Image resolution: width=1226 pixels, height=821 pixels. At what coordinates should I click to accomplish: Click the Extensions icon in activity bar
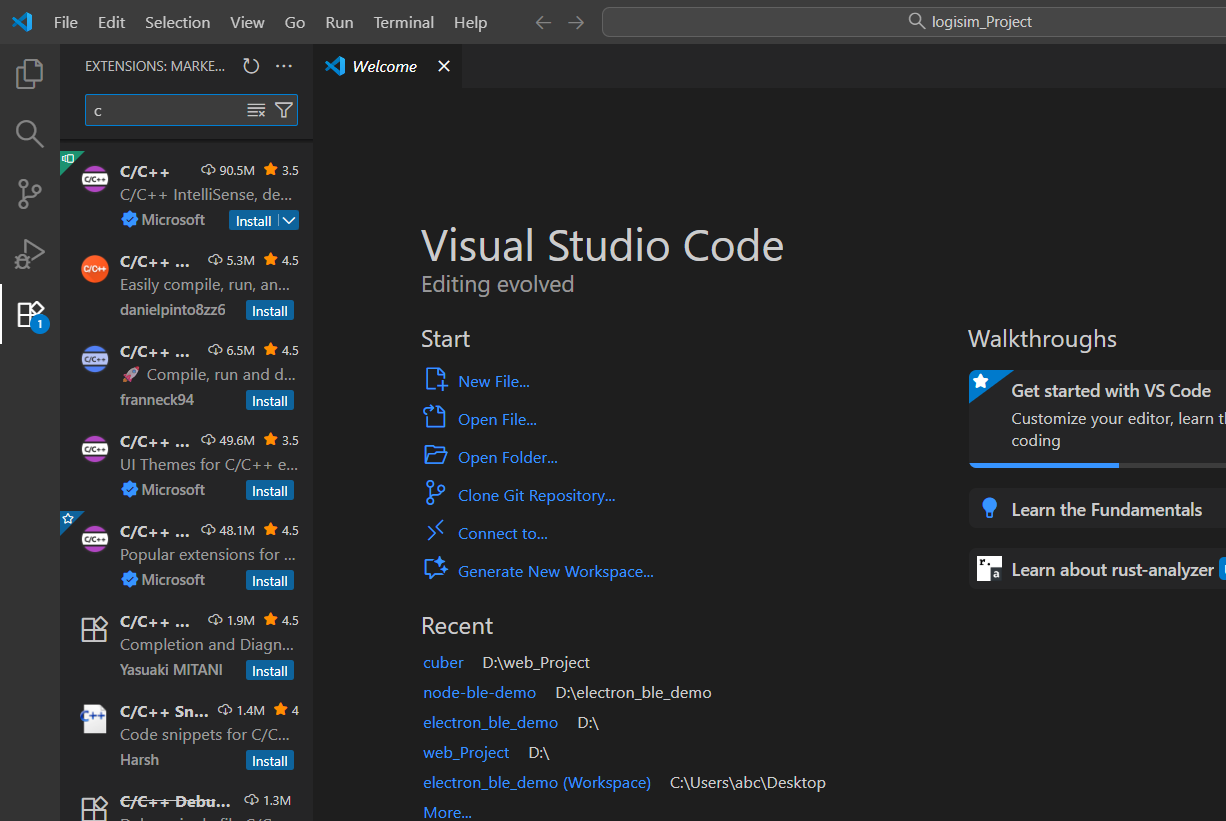pos(30,314)
